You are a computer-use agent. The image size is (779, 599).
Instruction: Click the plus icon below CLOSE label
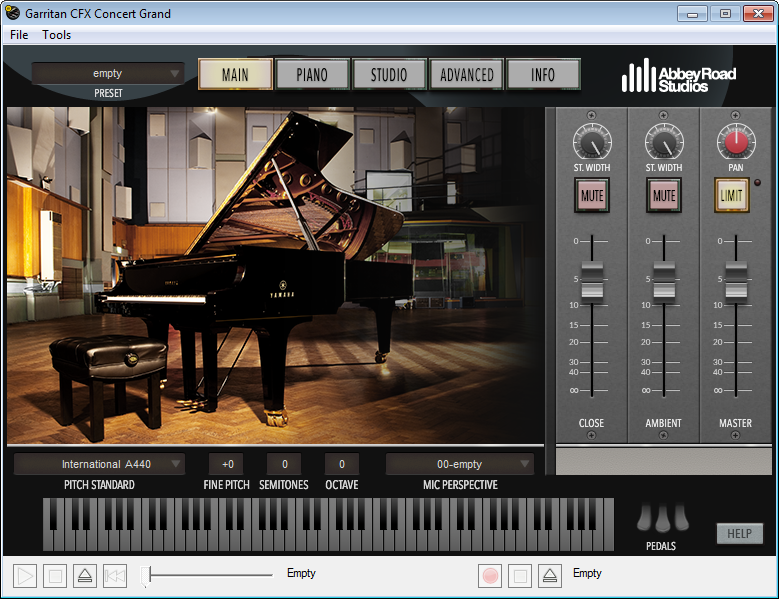tap(591, 436)
